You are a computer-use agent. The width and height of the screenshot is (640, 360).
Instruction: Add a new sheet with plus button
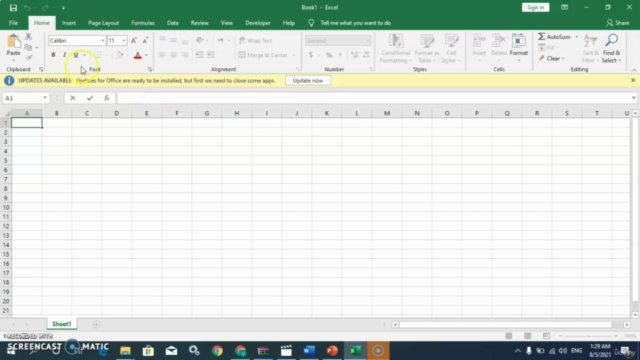pyautogui.click(x=96, y=324)
